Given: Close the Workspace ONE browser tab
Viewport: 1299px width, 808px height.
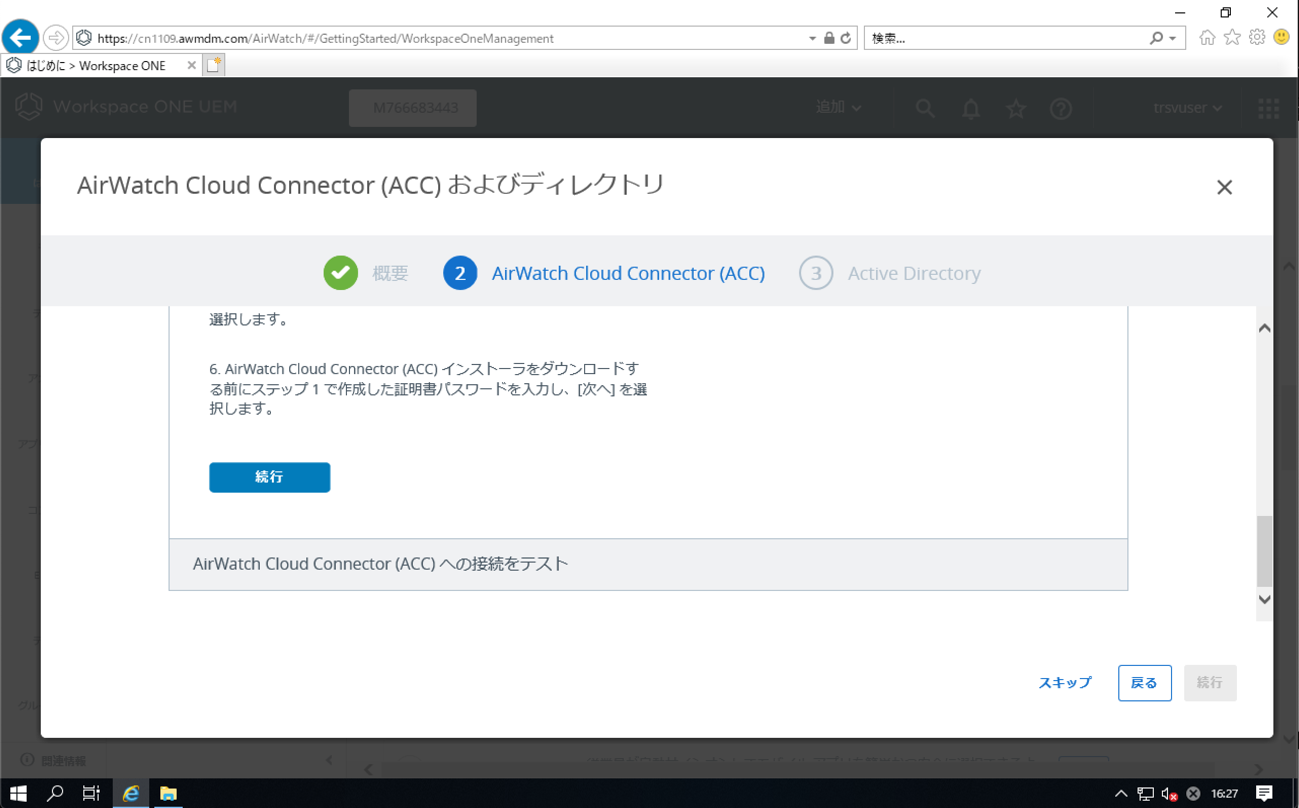Looking at the screenshot, I should coord(192,65).
